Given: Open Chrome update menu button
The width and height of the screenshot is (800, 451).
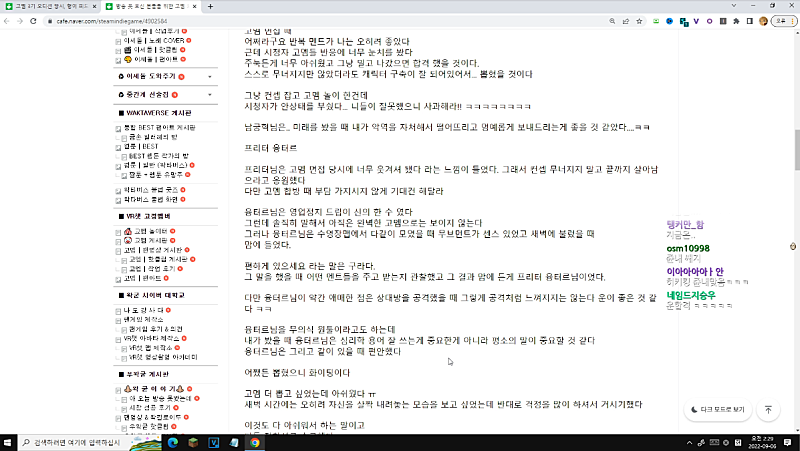Looking at the screenshot, I should tap(784, 21).
